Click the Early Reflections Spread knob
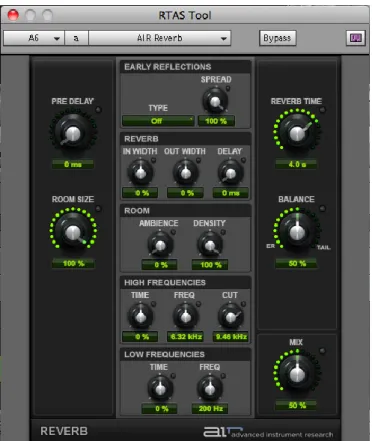 pos(216,101)
